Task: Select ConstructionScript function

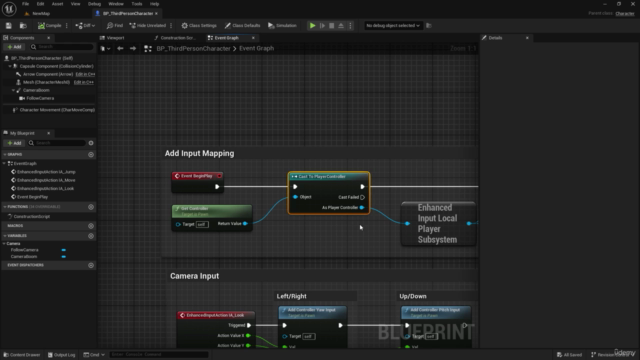Action: pos(31,217)
